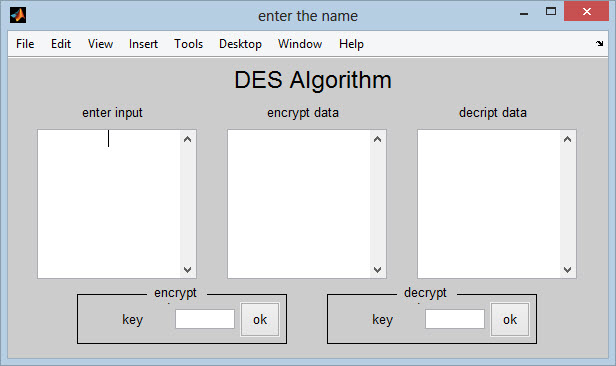
Task: Click the DES Algorithm heading text
Action: (x=313, y=80)
